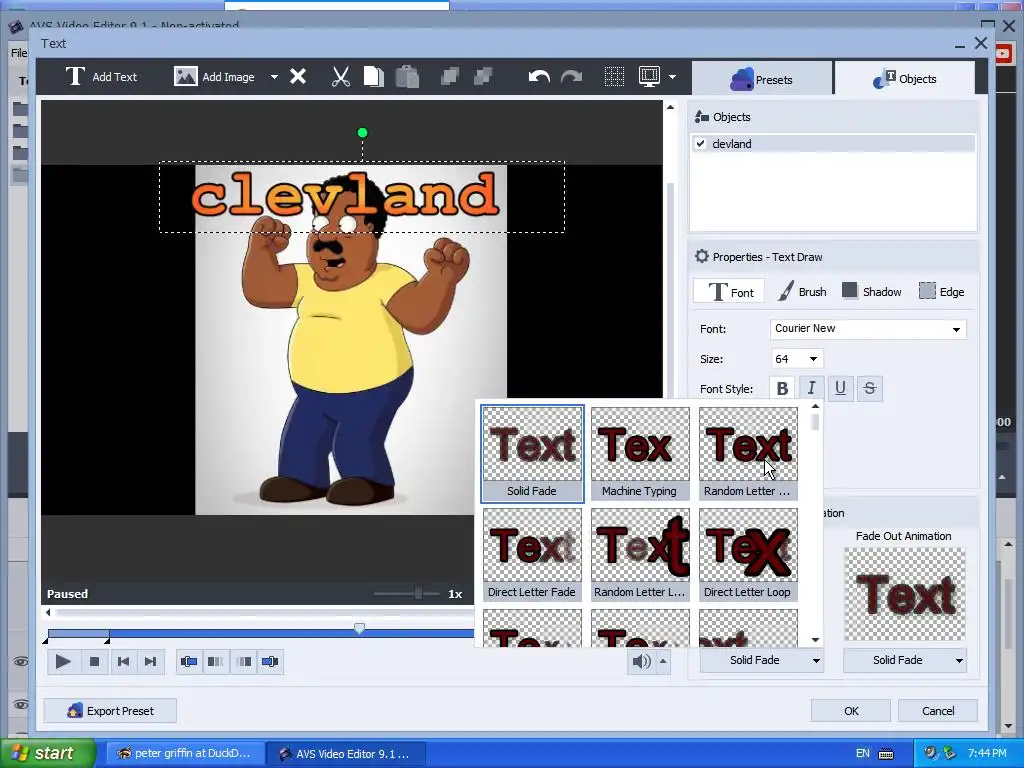Click the Fade Out Animation preview thumbnail
The image size is (1024, 768).
point(904,594)
